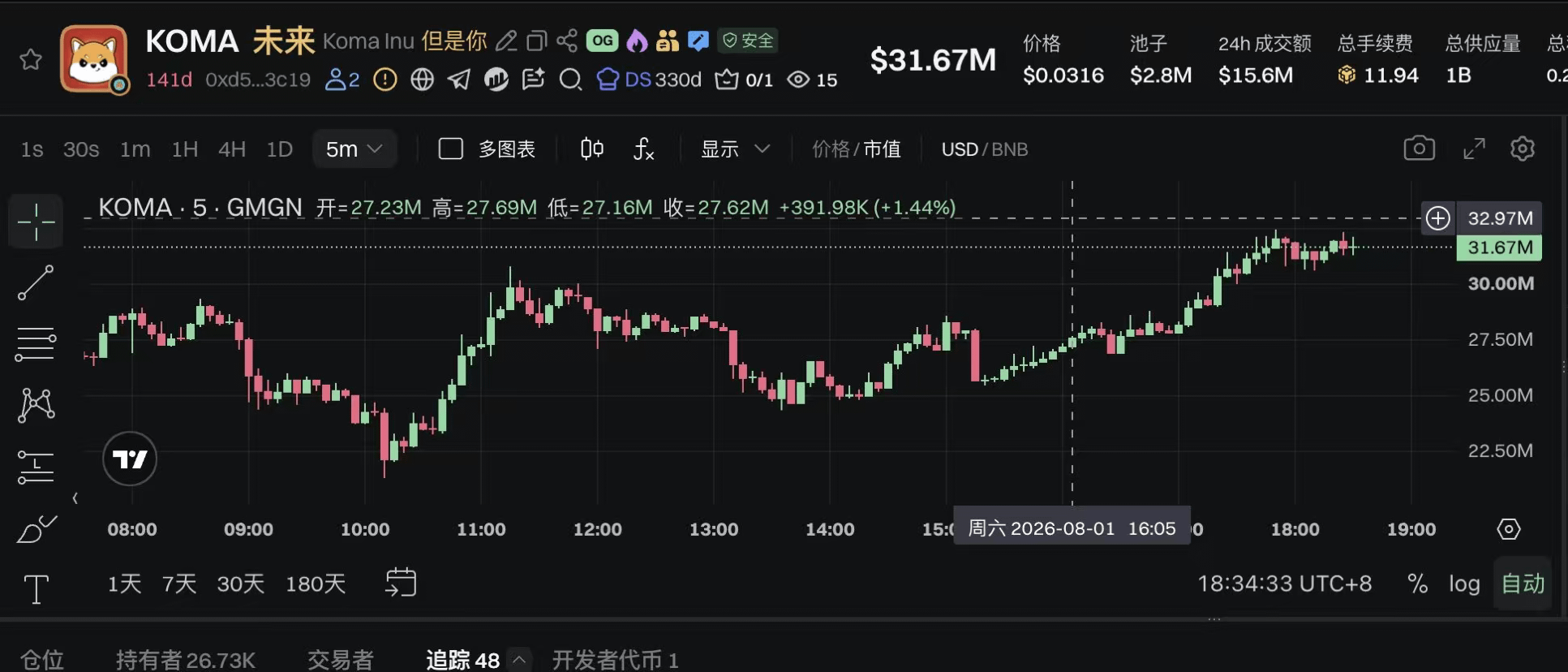Click the purple flame icon
Viewport: 1568px width, 672px height.
(x=637, y=41)
